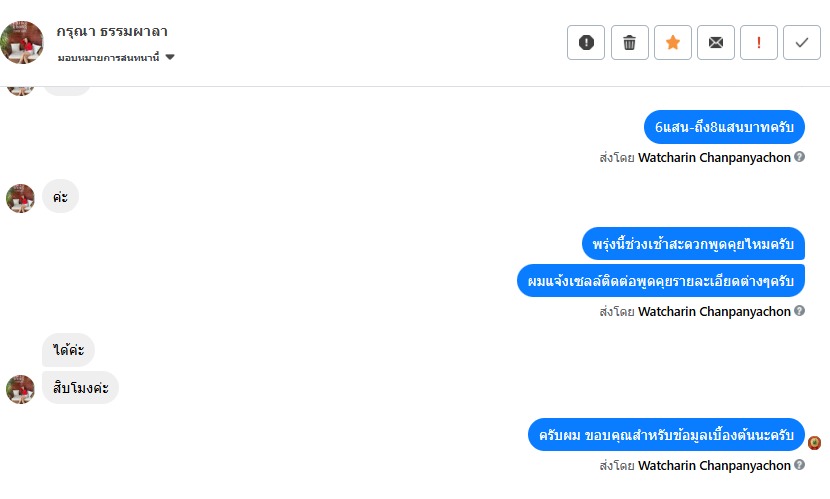Toggle the orange star follow-up marker
This screenshot has width=830, height=499.
(673, 42)
